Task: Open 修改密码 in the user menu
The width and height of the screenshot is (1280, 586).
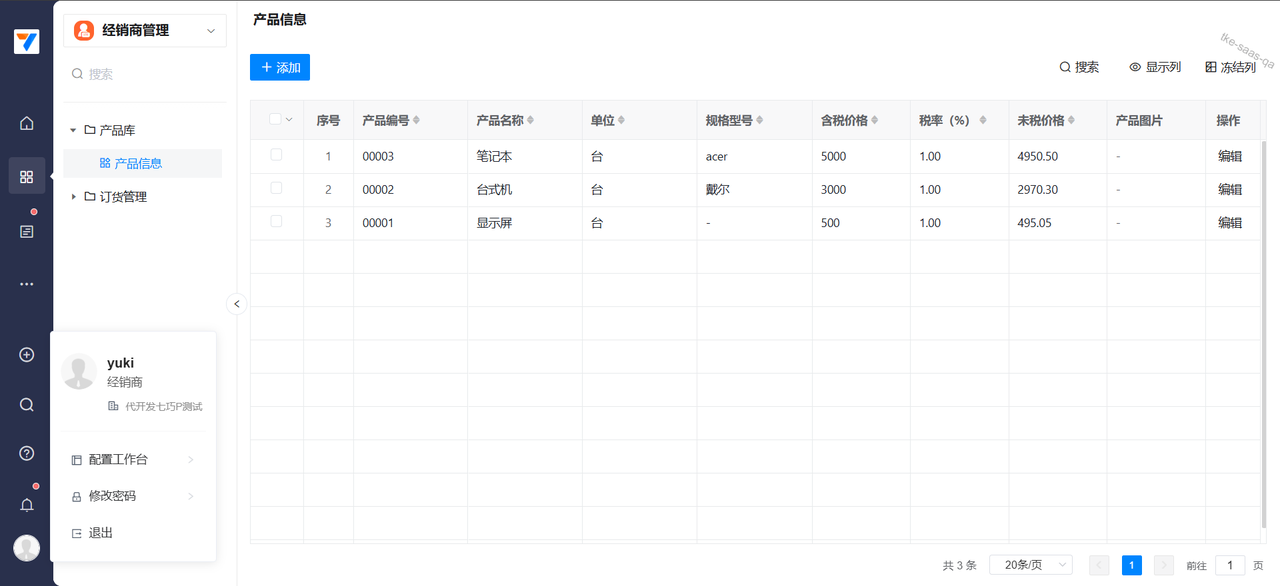Action: tap(112, 496)
